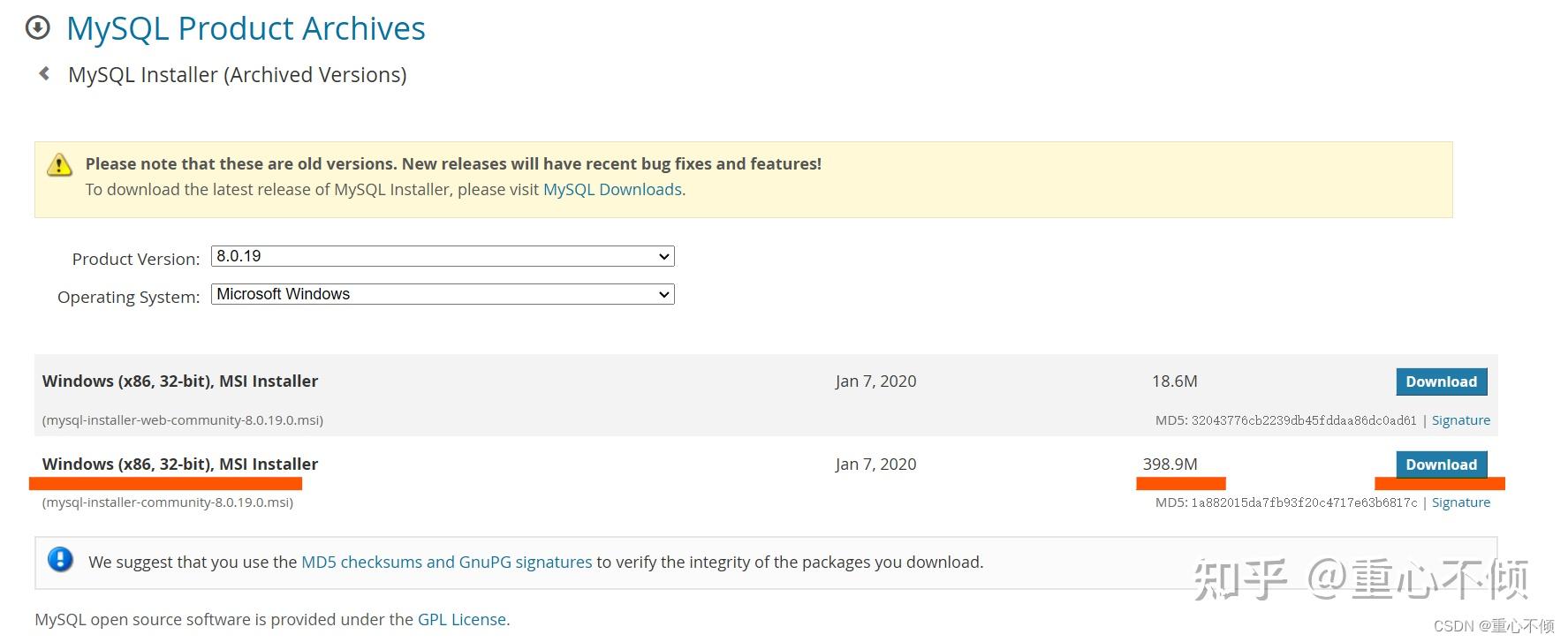Open Signature link for web installer

coord(1460,420)
